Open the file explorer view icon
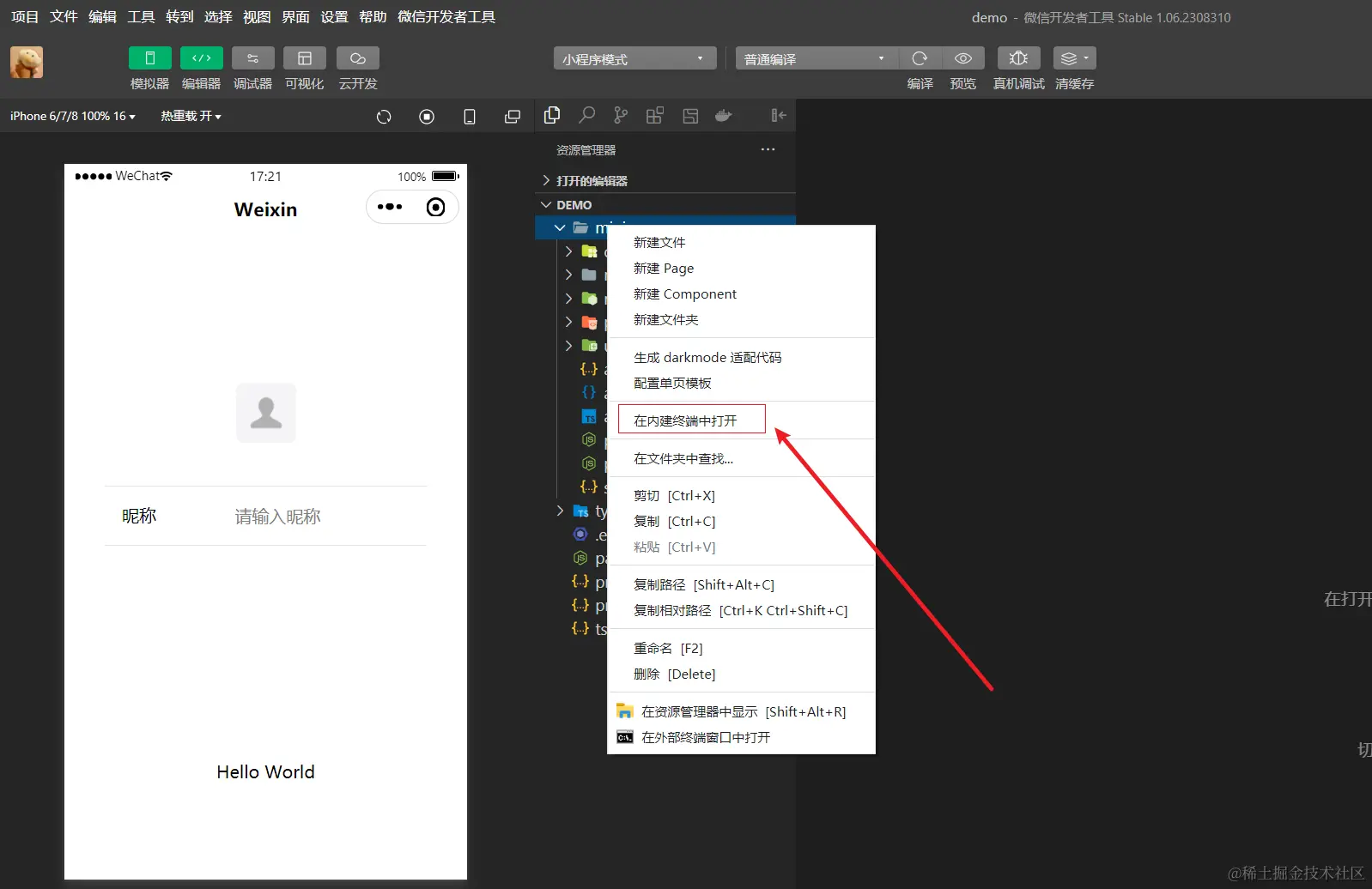Image resolution: width=1372 pixels, height=889 pixels. tap(552, 115)
